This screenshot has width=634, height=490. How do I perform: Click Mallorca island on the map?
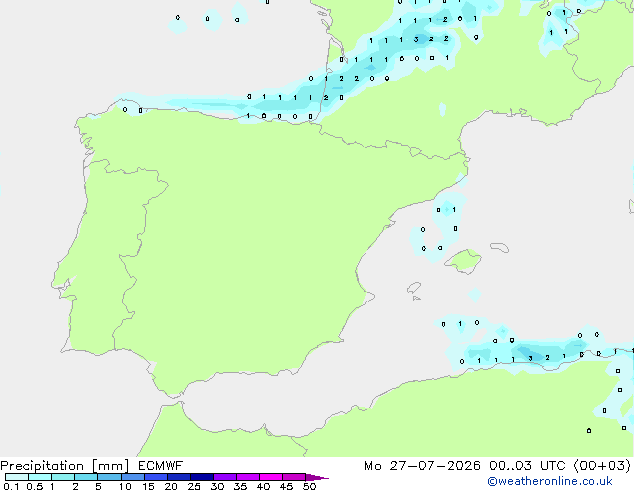463,261
